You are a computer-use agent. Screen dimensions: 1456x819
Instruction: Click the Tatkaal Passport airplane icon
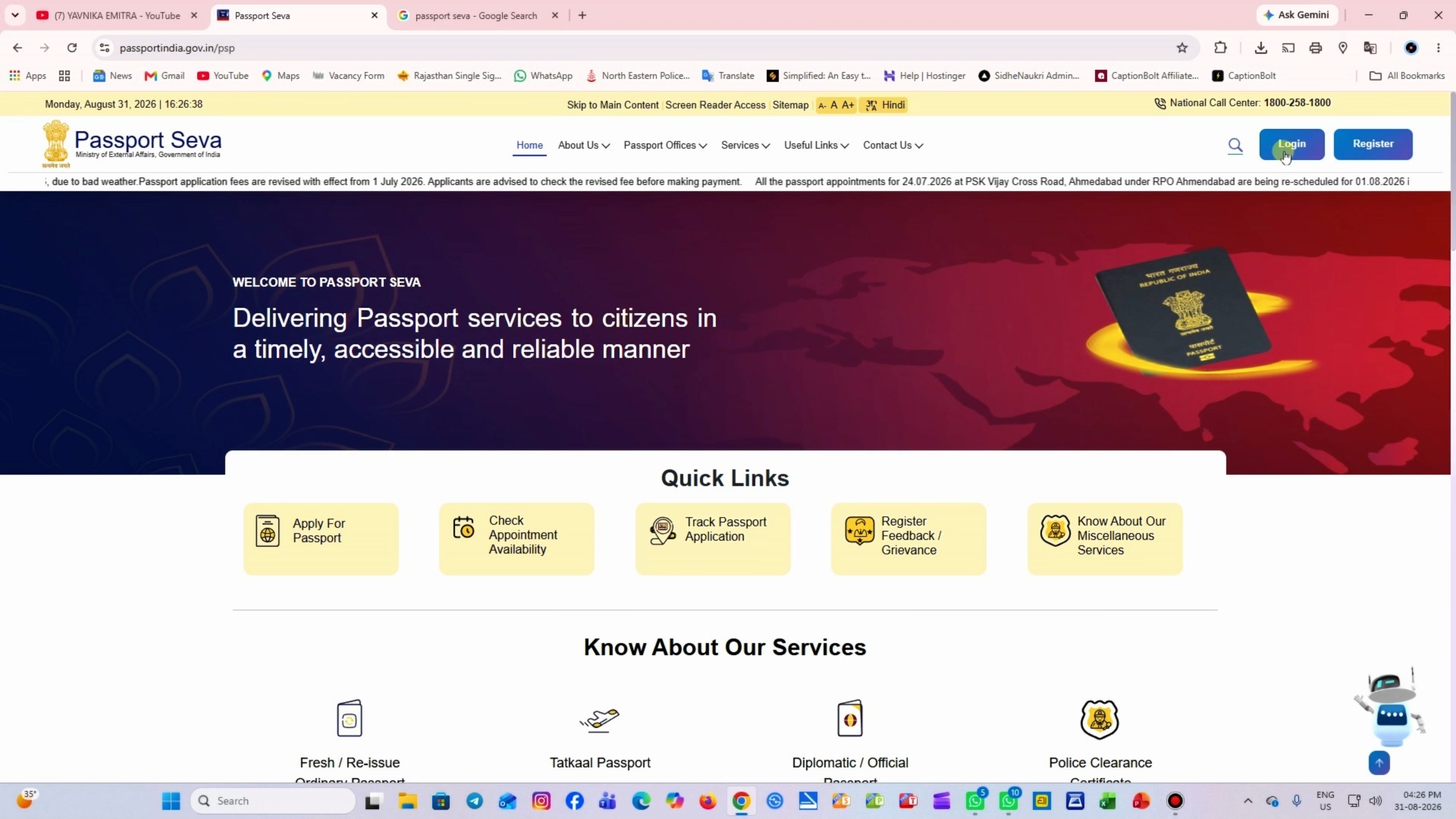(600, 719)
